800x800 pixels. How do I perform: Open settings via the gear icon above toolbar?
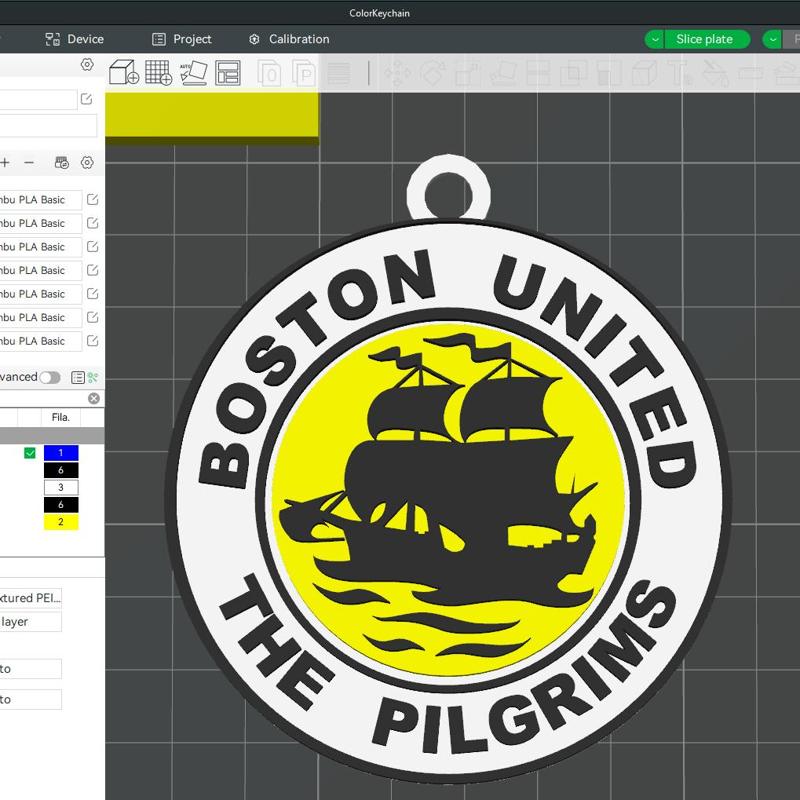(x=87, y=63)
